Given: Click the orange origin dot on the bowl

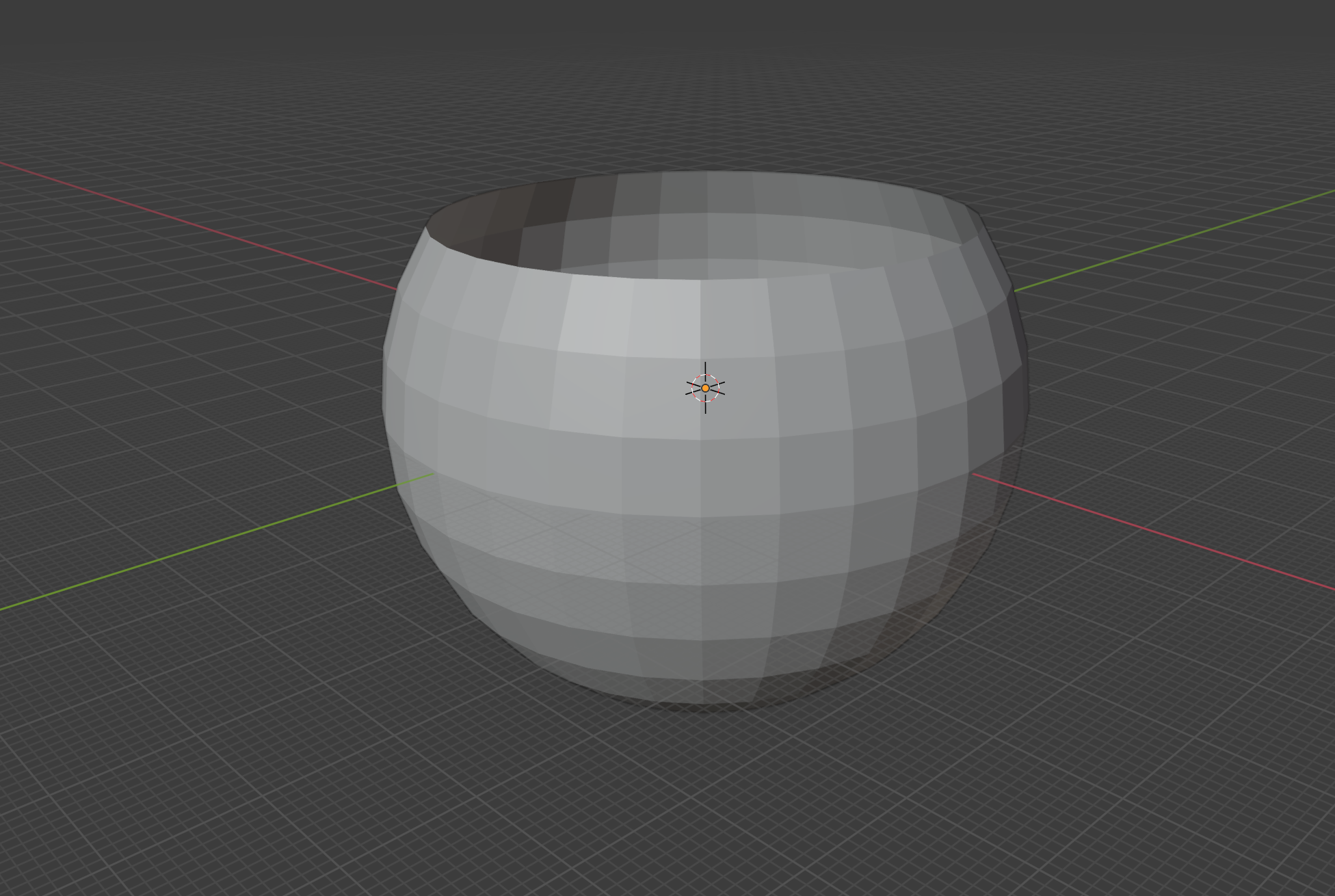Looking at the screenshot, I should point(705,388).
